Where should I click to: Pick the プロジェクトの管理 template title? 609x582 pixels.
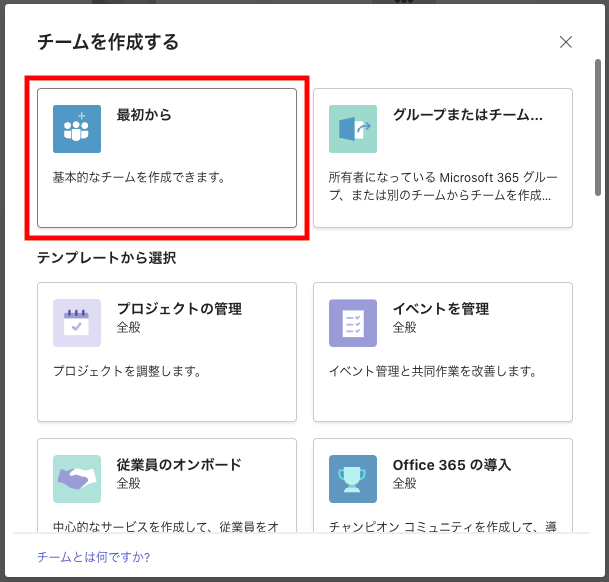coord(179,309)
